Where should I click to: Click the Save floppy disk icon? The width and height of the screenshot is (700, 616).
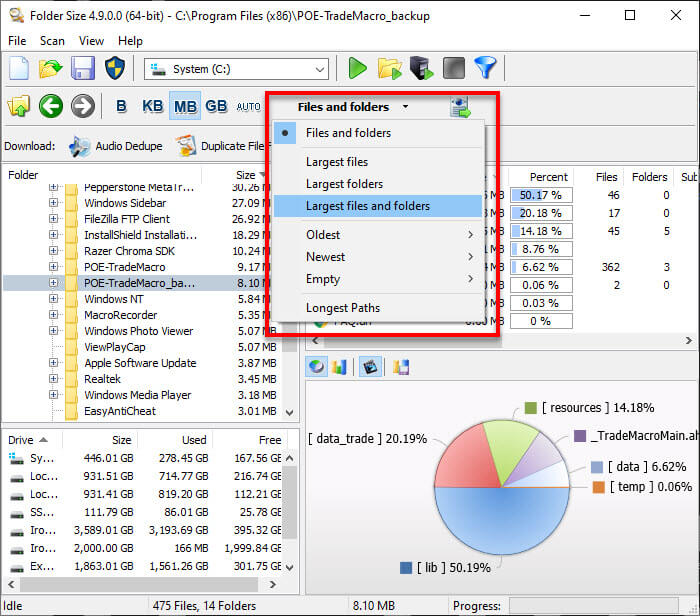83,68
